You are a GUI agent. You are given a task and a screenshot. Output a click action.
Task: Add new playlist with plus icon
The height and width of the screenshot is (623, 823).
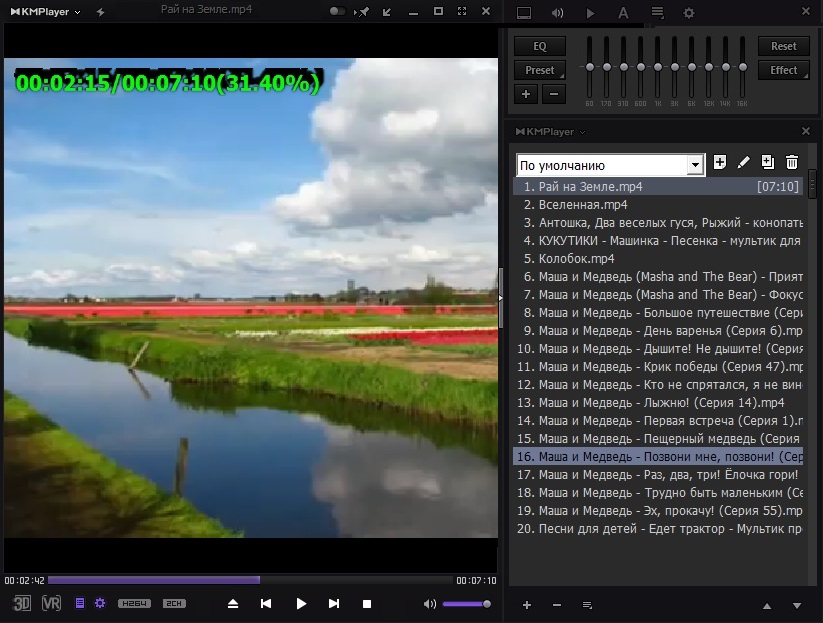click(720, 162)
